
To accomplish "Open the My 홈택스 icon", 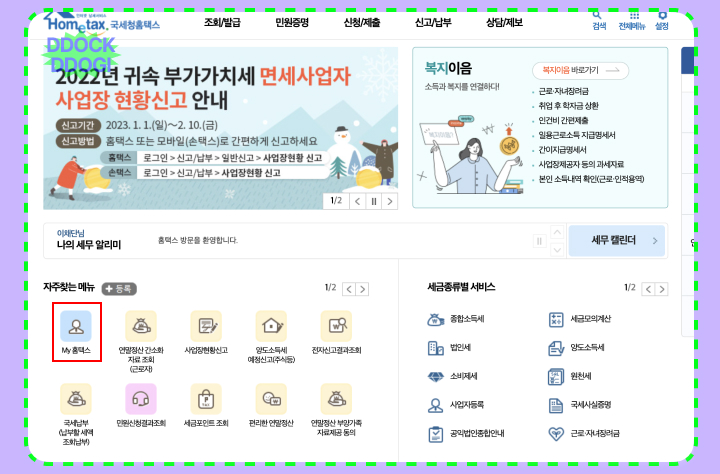I will [x=76, y=326].
